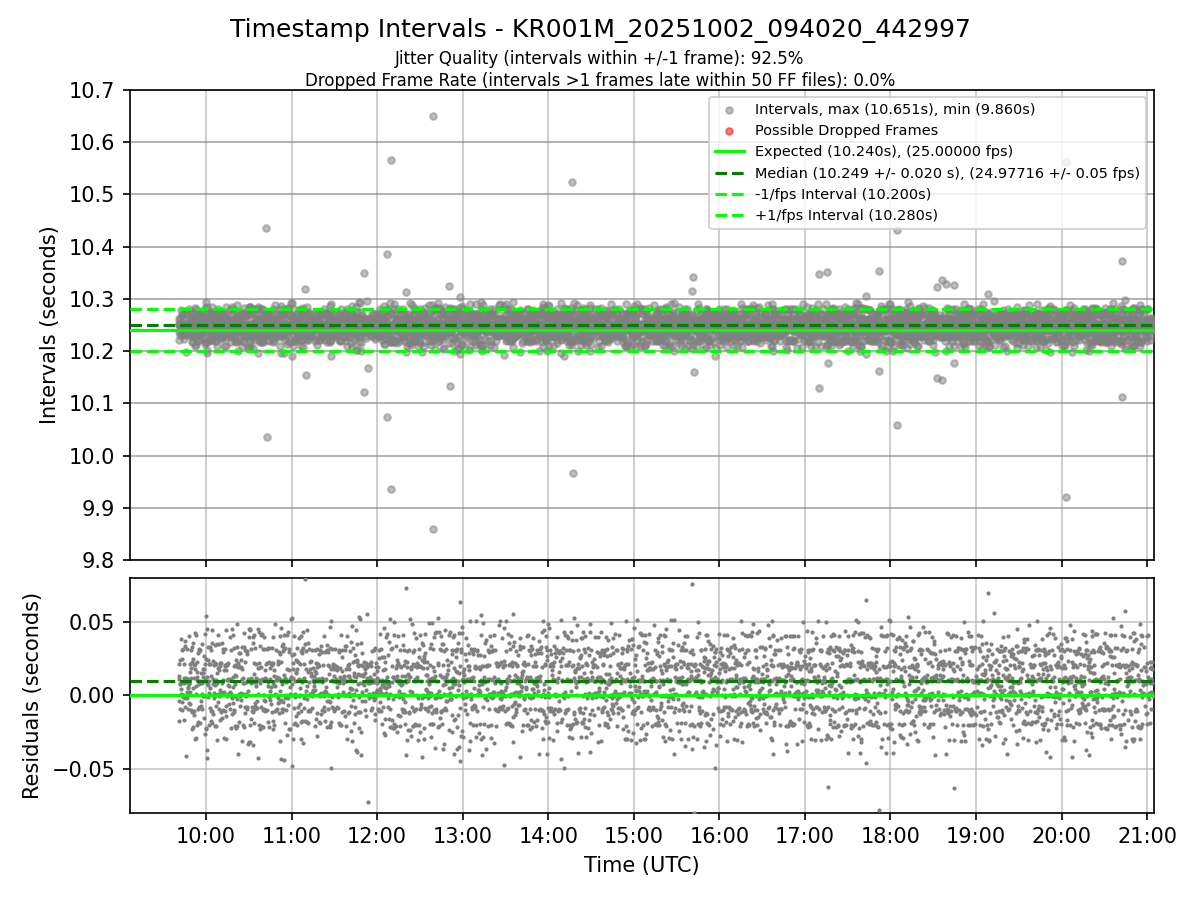The width and height of the screenshot is (1200, 900).
Task: Click the 19:00 time tick label
Action: (976, 836)
